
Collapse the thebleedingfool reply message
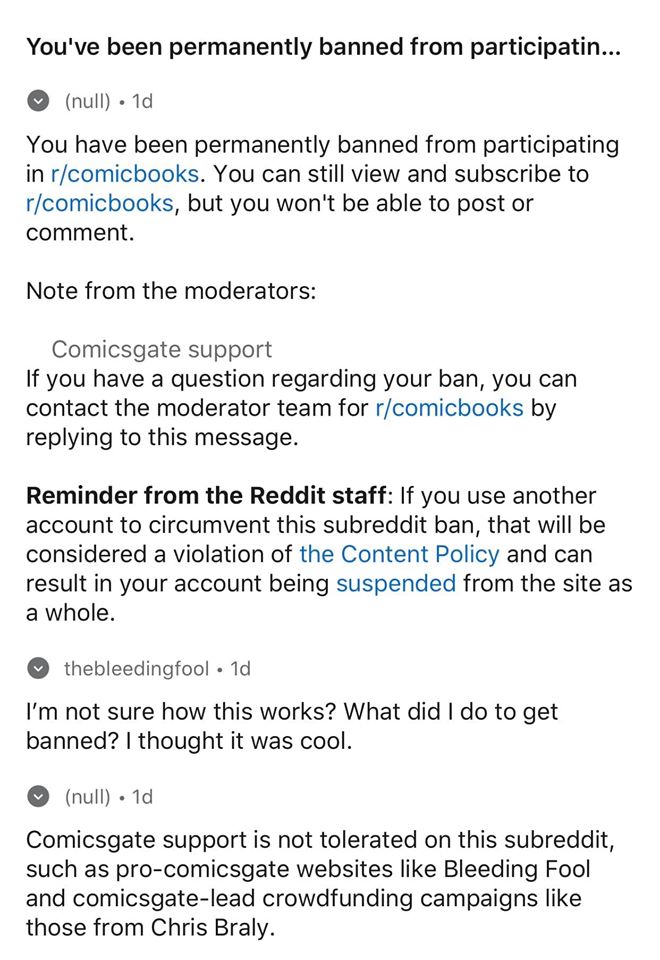(x=38, y=668)
